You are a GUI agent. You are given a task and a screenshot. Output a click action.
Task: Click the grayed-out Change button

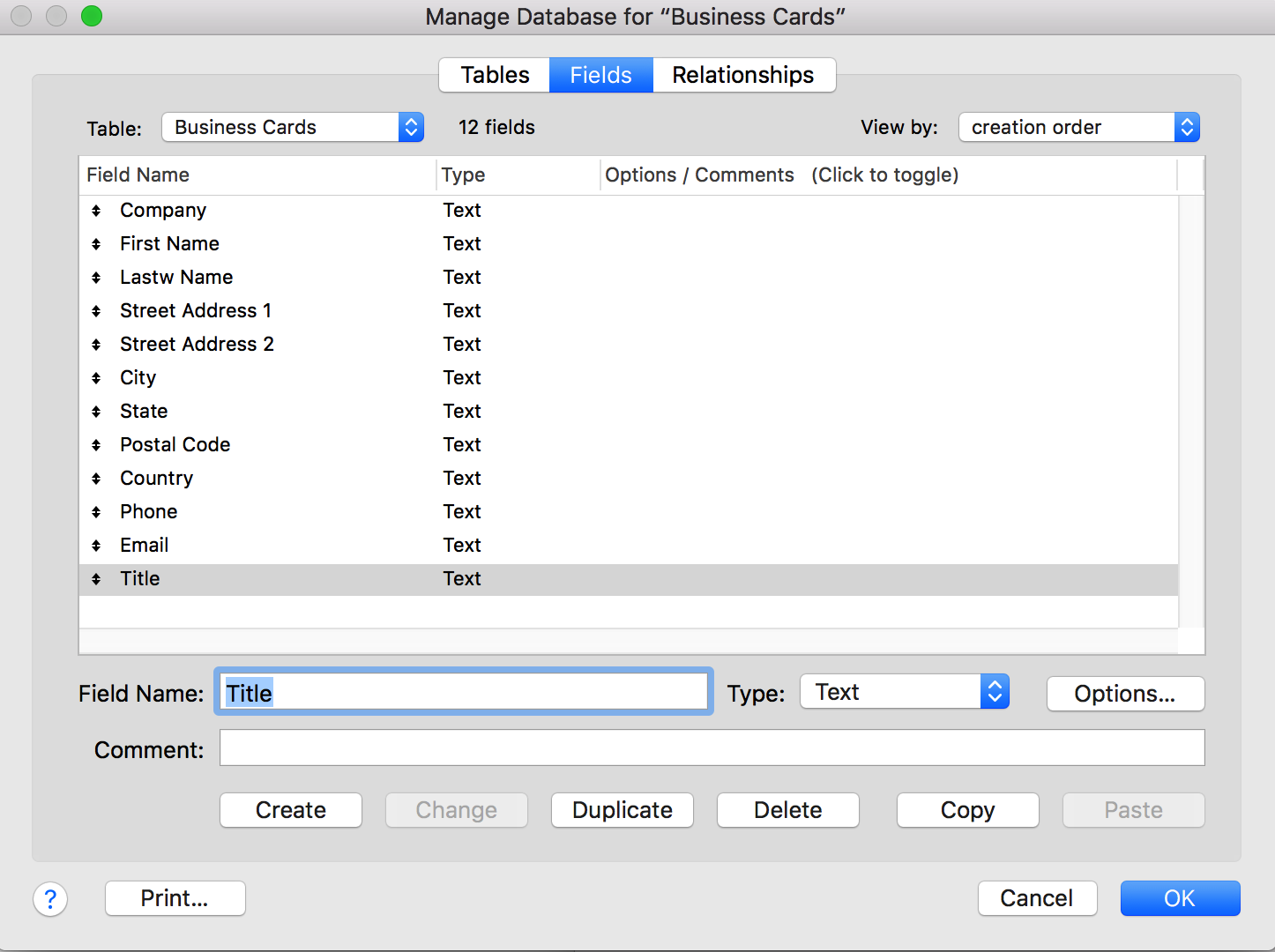pyautogui.click(x=457, y=810)
